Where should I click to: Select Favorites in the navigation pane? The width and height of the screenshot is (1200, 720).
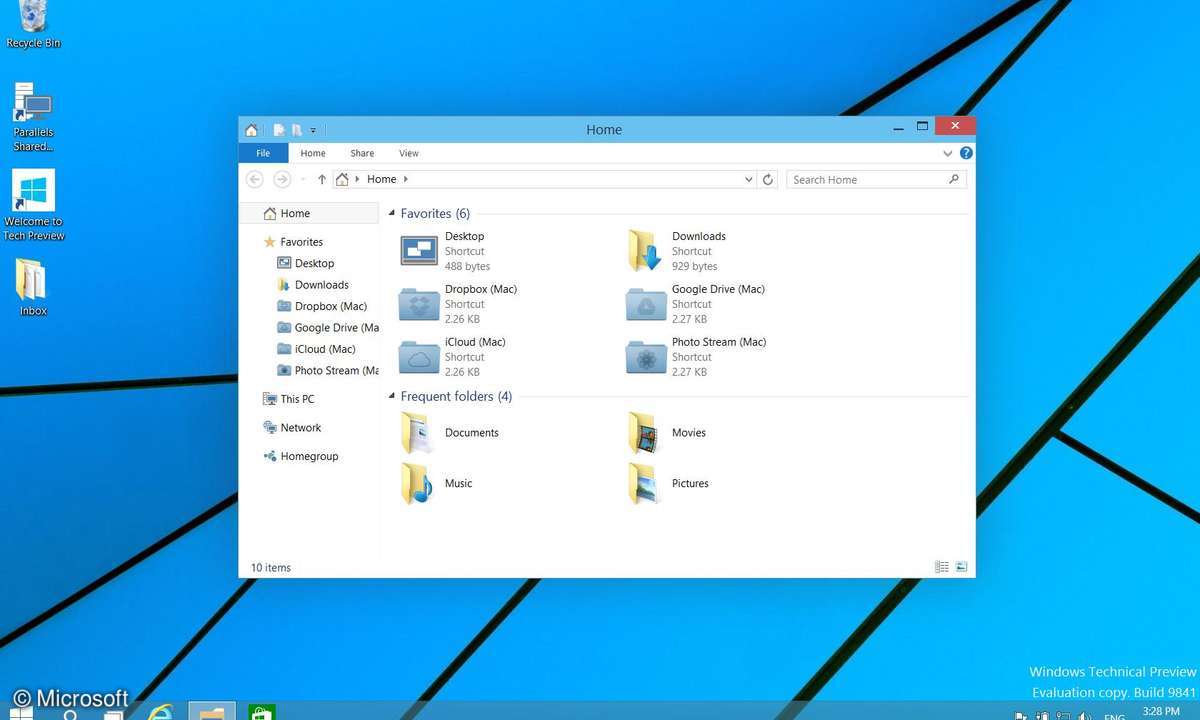(x=293, y=242)
